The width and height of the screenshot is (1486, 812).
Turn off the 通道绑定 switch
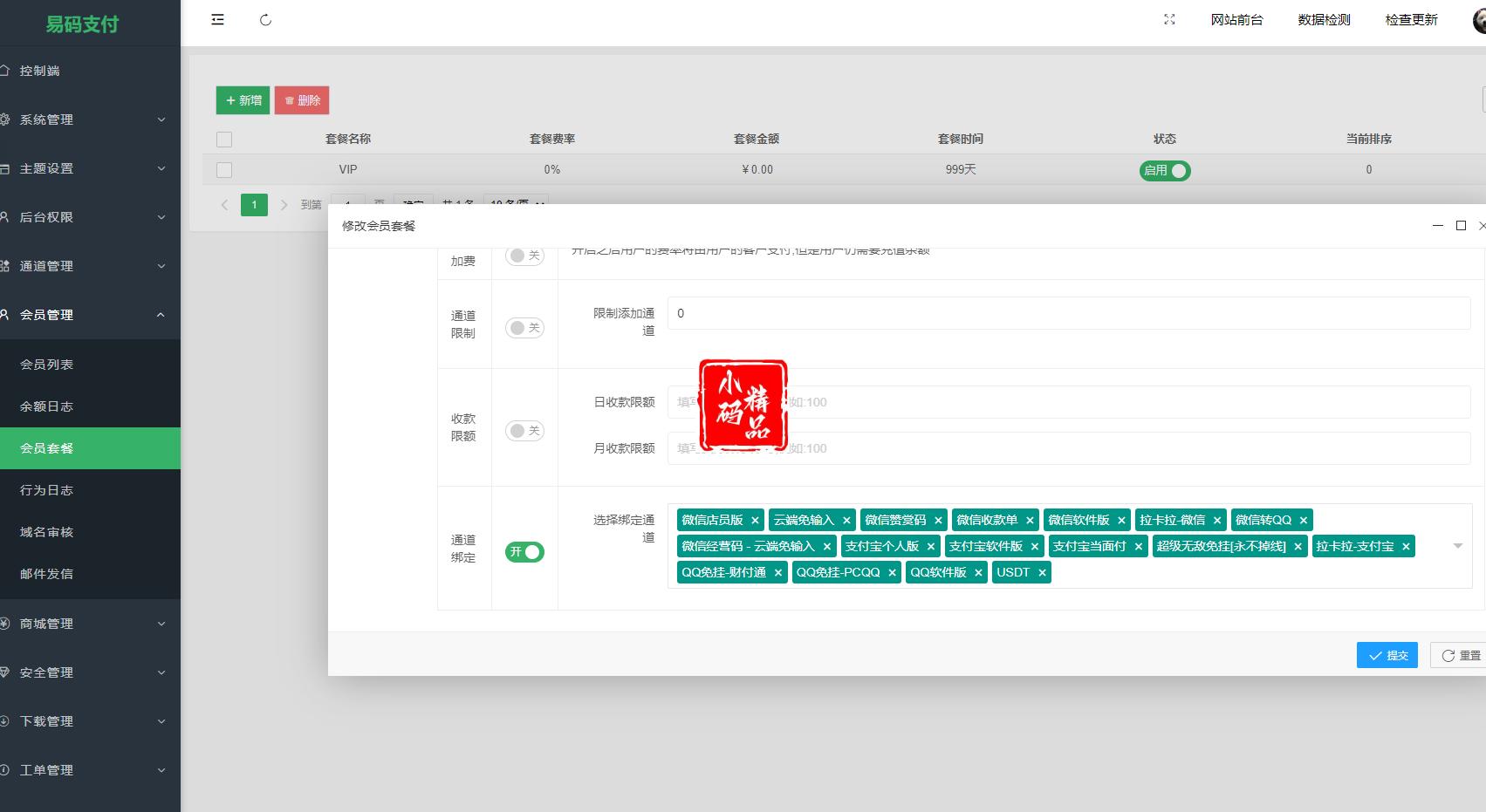point(524,552)
